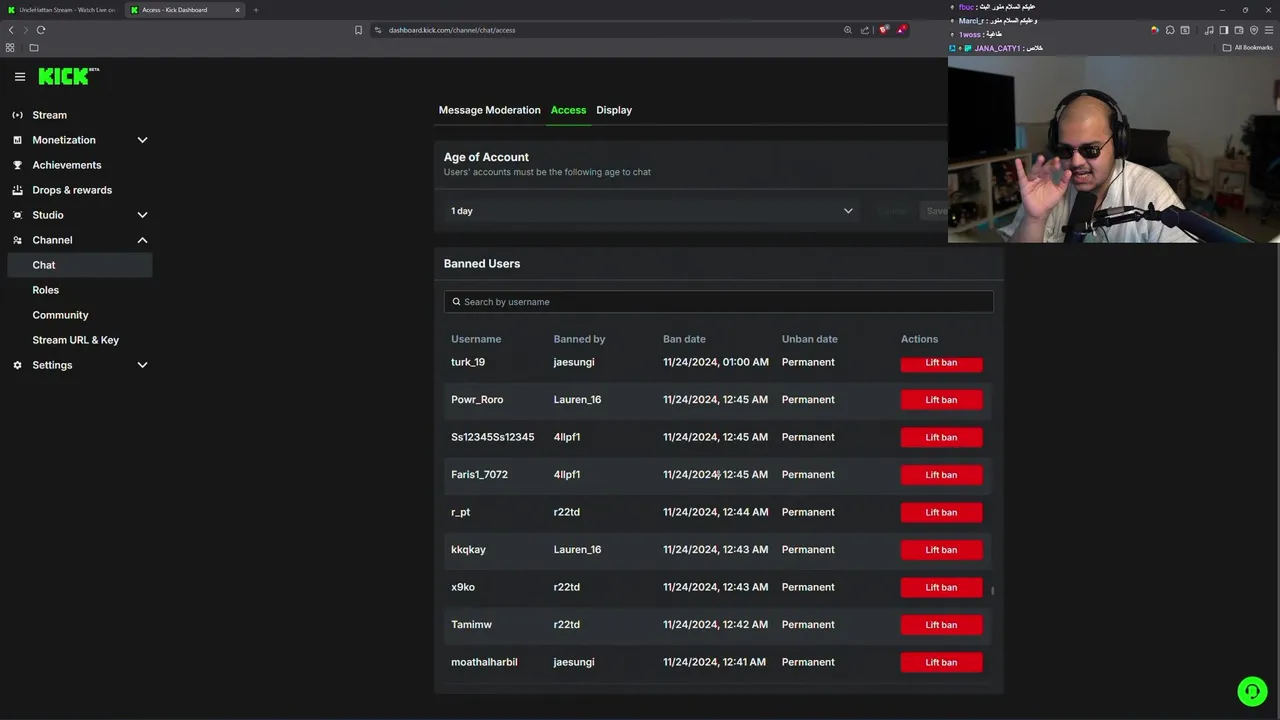
Task: Expand the Studio section chevron
Action: click(142, 215)
